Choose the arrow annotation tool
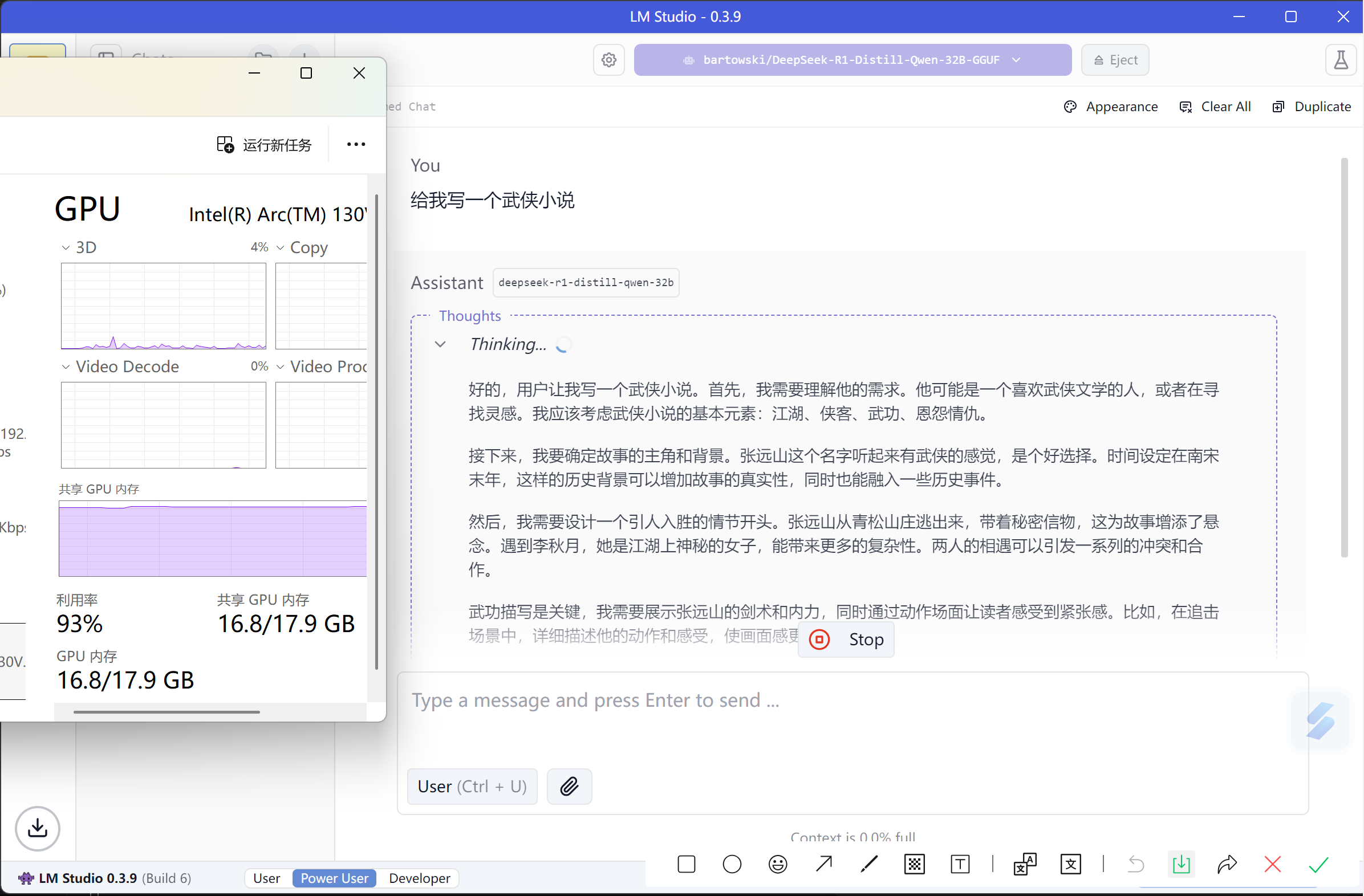The image size is (1364, 896). tap(823, 864)
